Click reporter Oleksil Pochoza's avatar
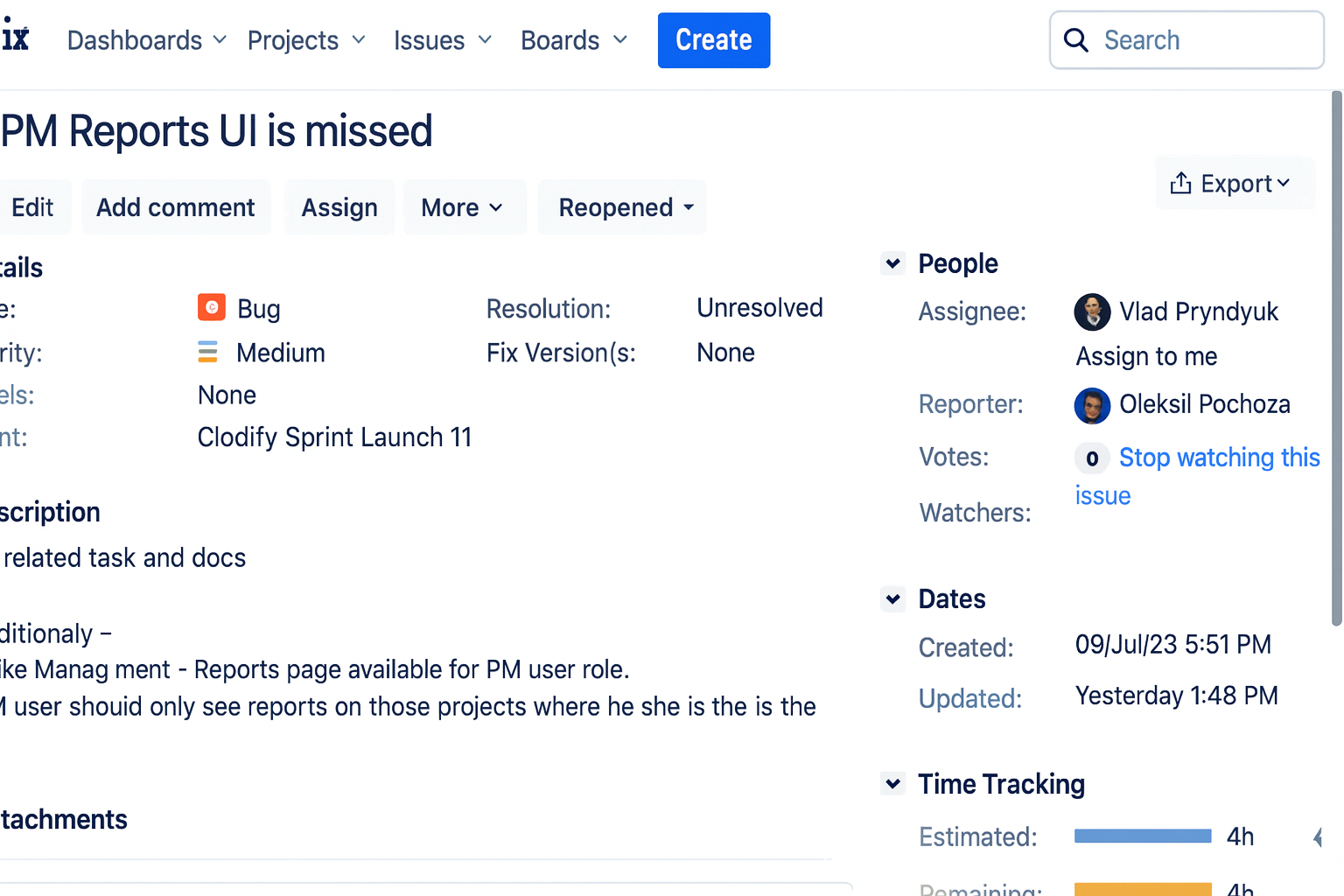This screenshot has width=1344, height=896. [1092, 405]
